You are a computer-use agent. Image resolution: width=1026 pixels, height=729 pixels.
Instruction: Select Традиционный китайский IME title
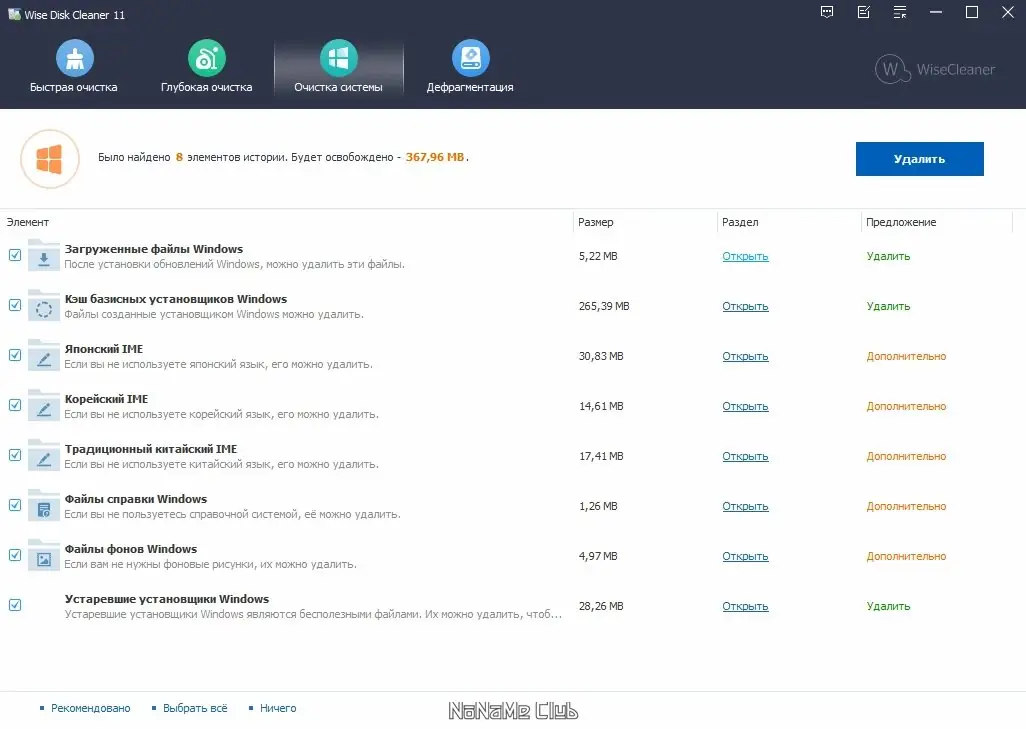[150, 449]
